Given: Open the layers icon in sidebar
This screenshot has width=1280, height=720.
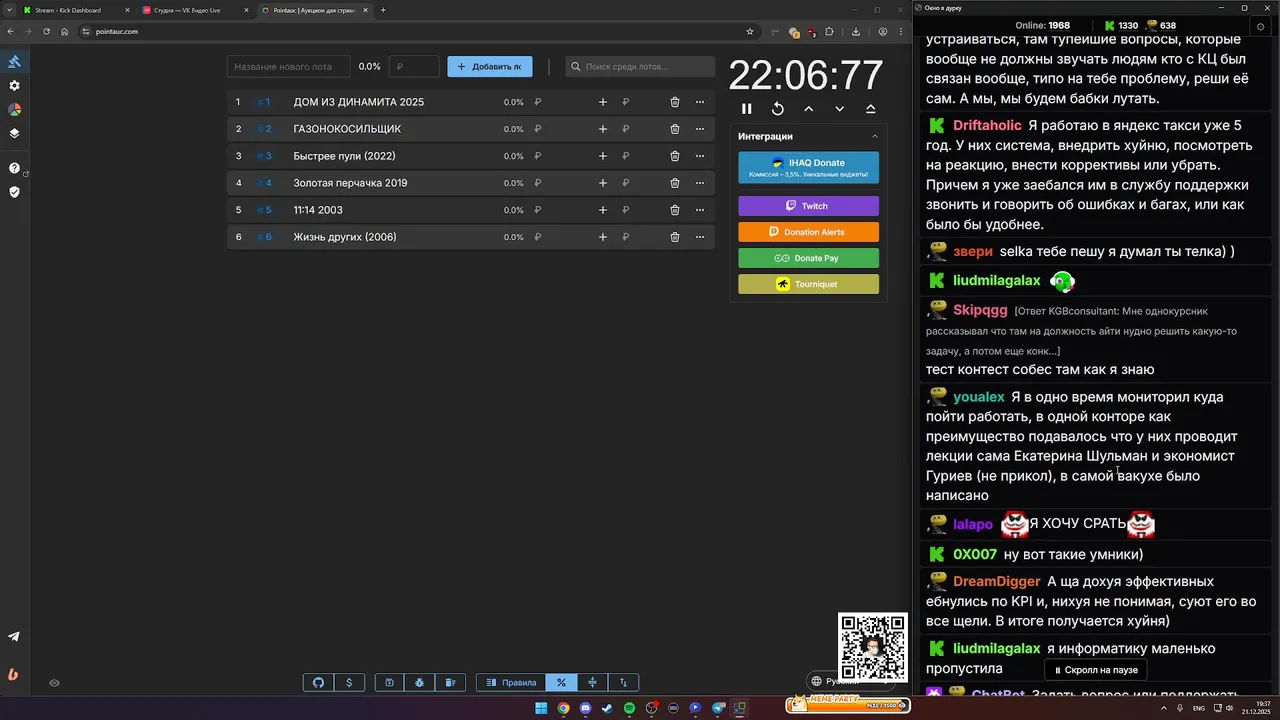Looking at the screenshot, I should pyautogui.click(x=14, y=133).
